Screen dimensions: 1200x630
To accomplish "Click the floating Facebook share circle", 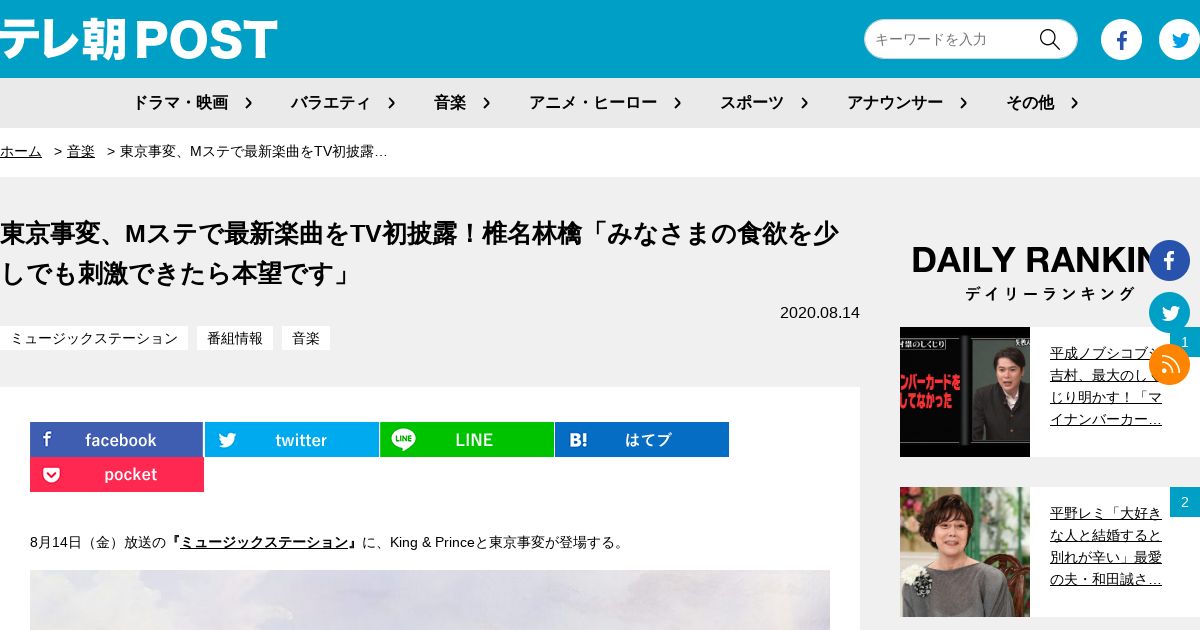I will tap(1169, 261).
